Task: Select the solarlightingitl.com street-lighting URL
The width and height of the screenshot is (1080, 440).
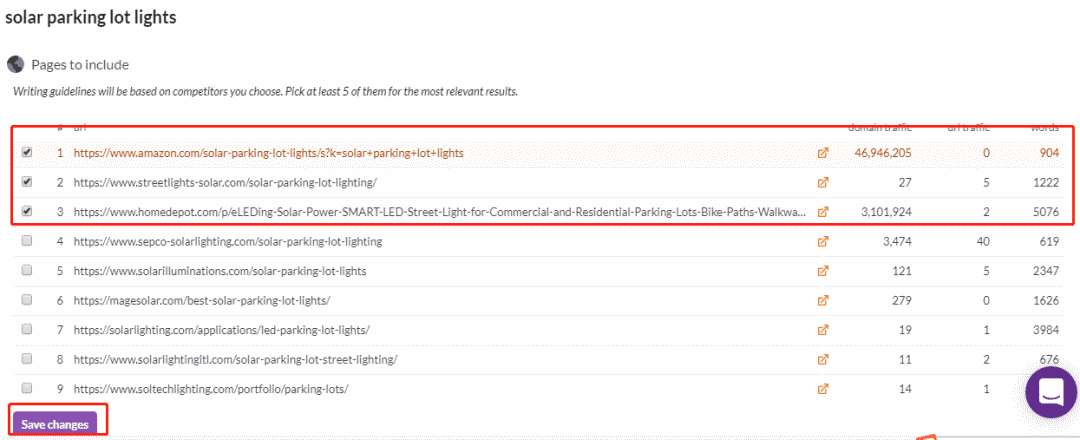Action: coord(236,359)
